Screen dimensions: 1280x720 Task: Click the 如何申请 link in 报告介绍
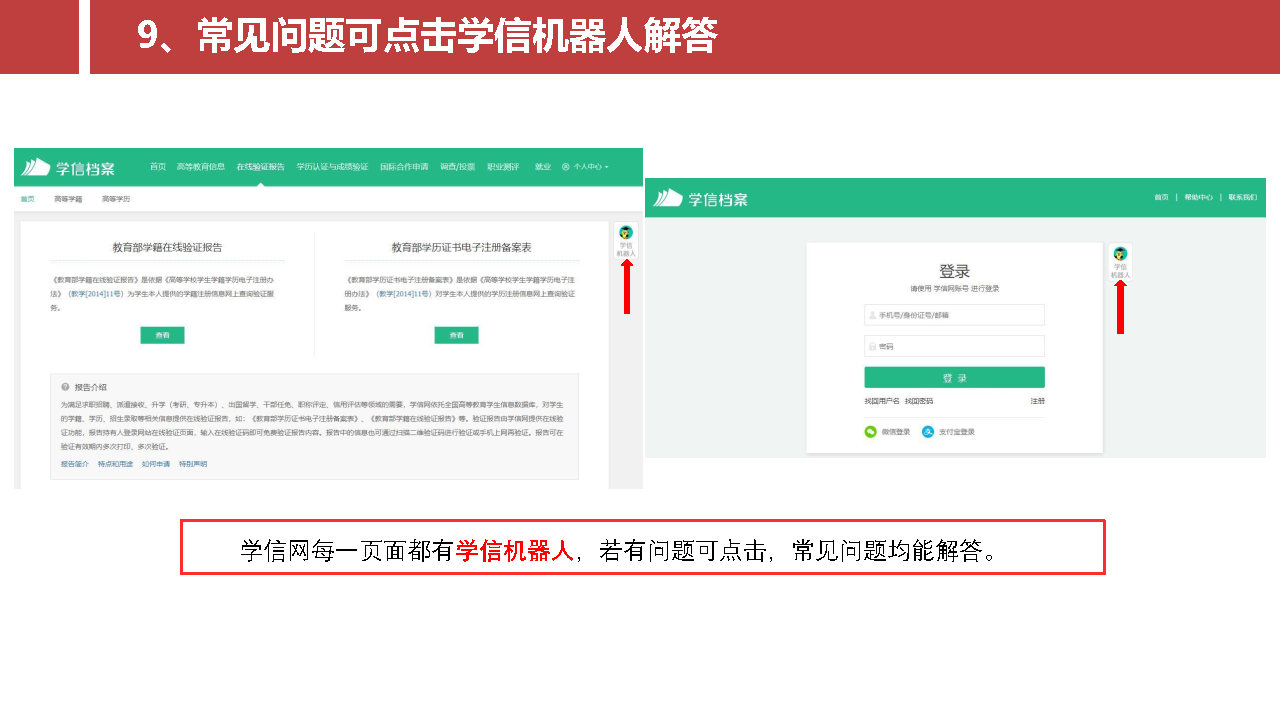[x=155, y=464]
